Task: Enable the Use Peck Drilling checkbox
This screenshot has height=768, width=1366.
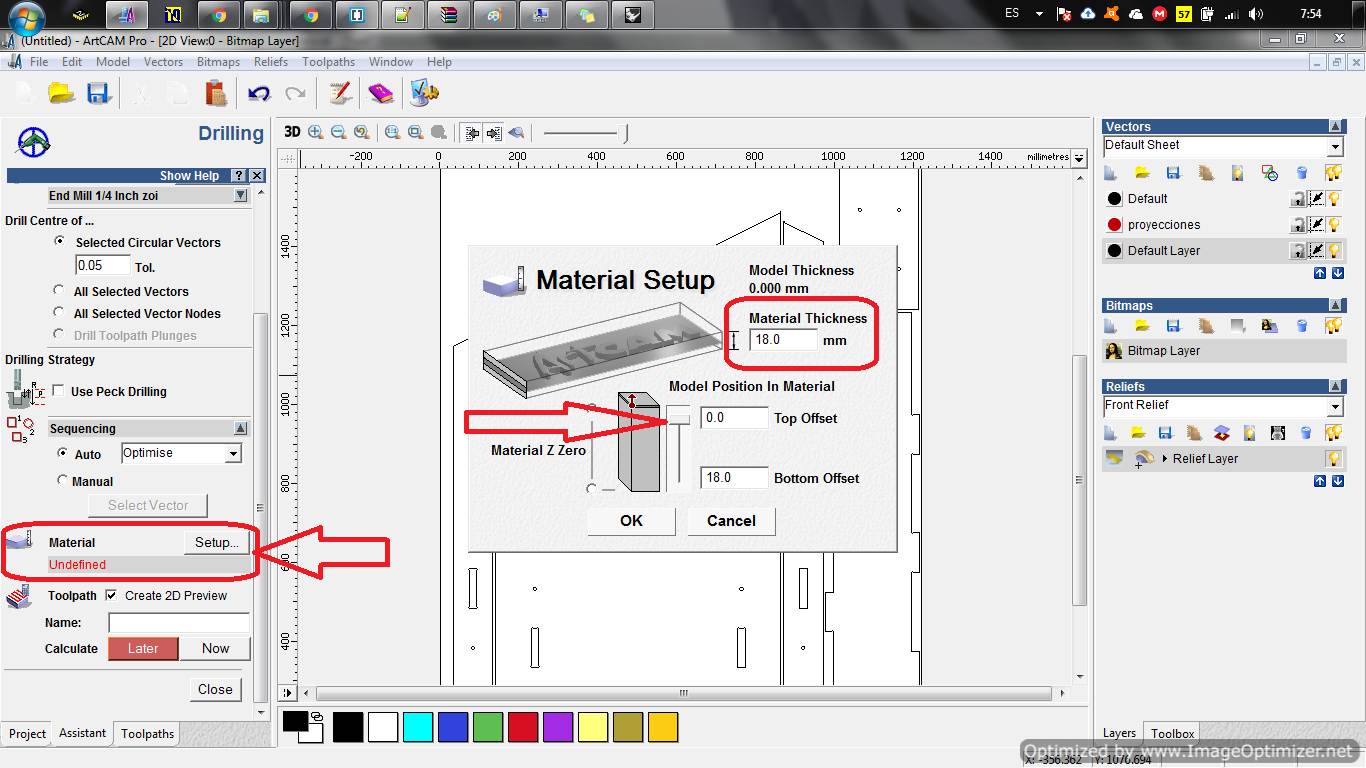Action: coord(58,391)
